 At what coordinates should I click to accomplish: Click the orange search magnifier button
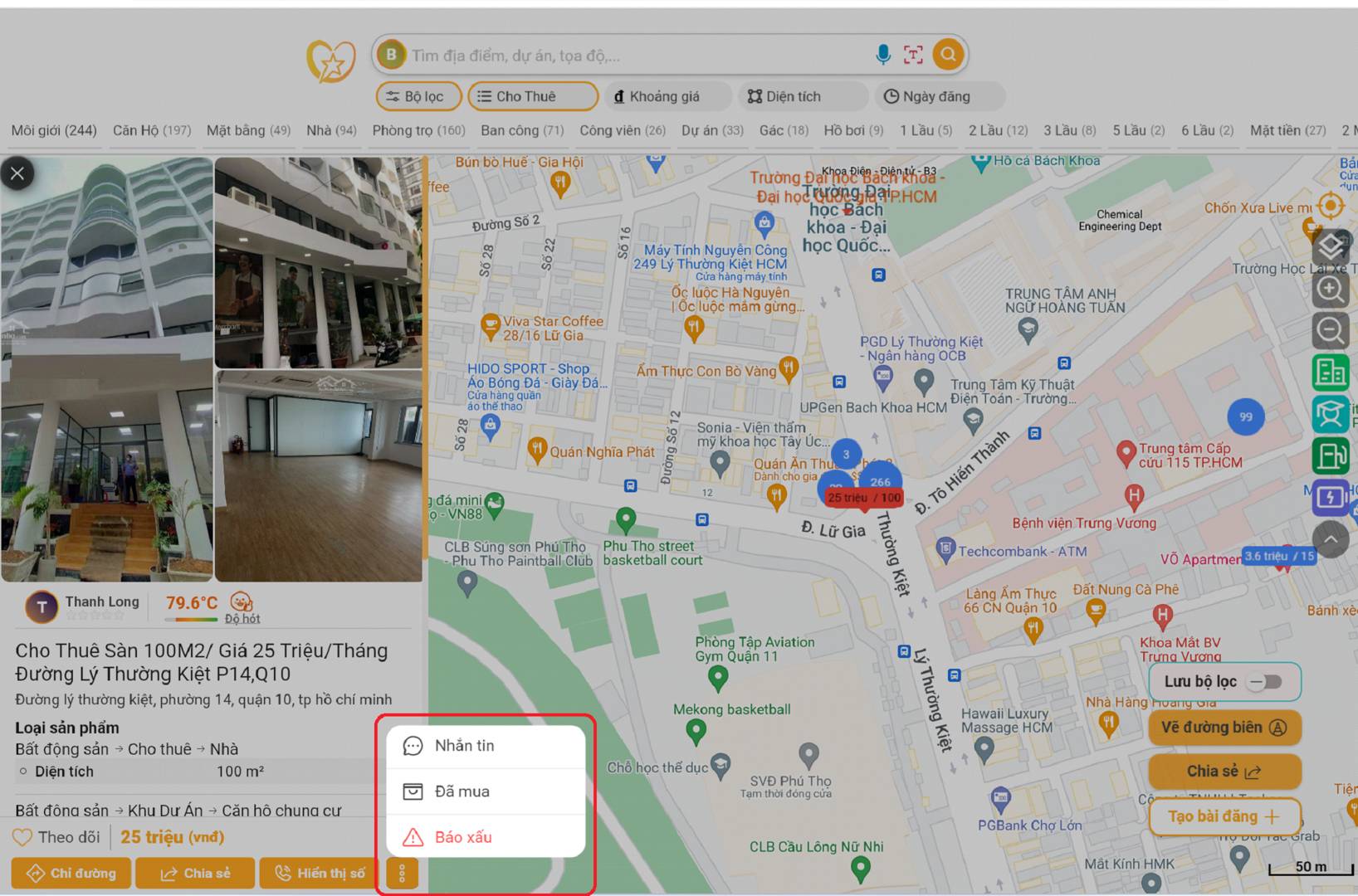[948, 55]
